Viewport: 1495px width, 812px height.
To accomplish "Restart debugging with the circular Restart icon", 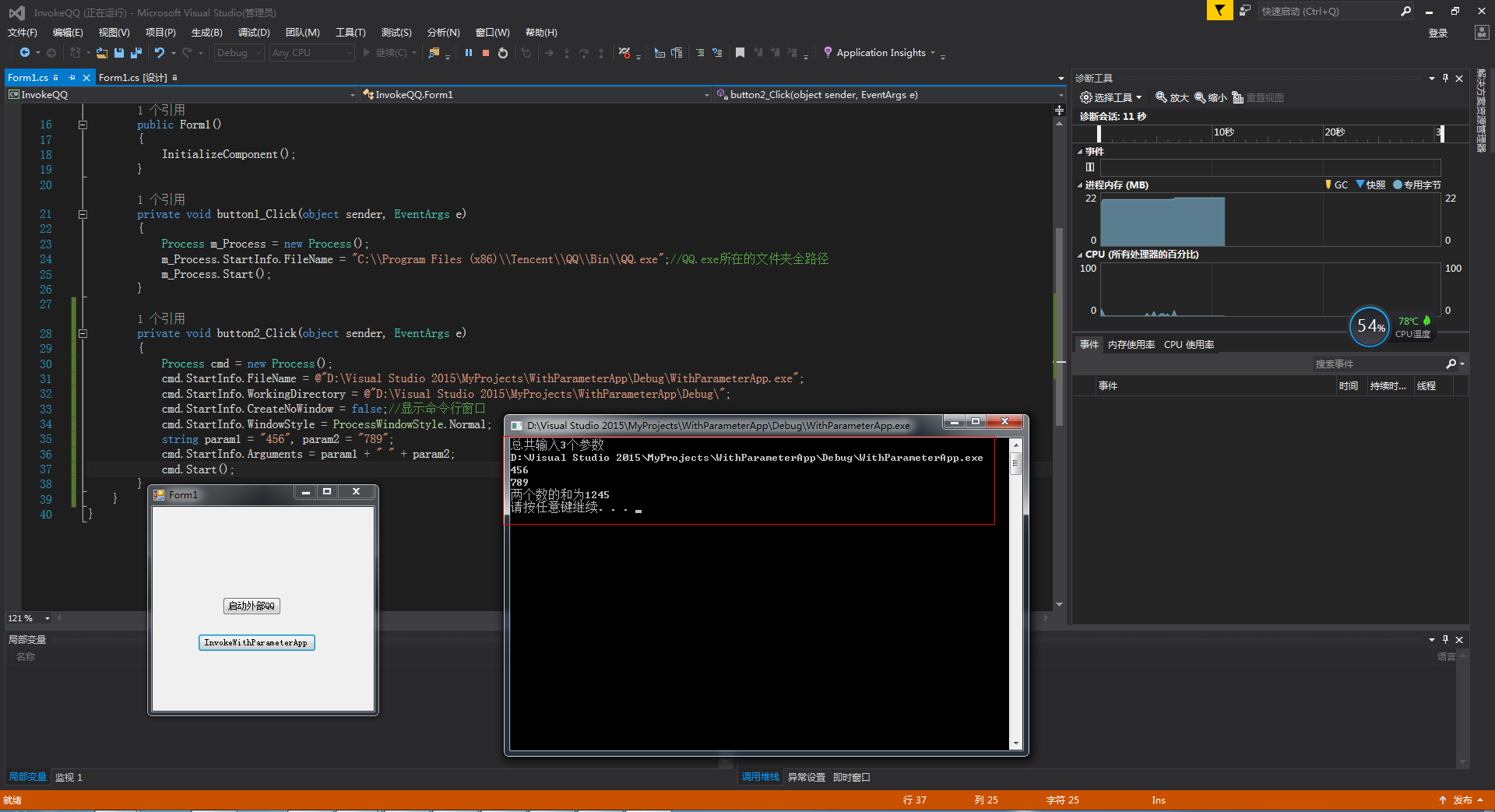I will tap(502, 52).
